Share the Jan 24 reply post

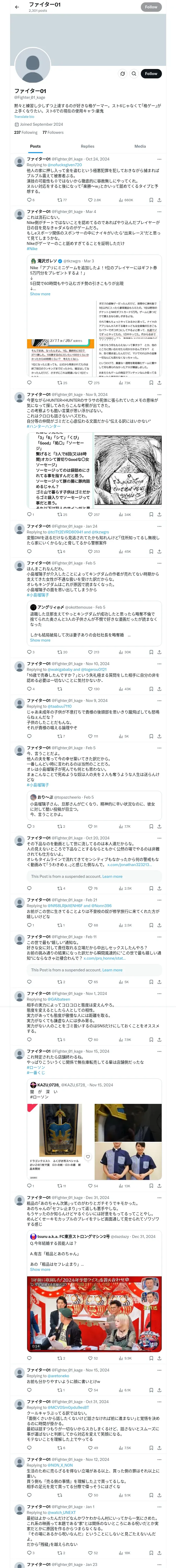[x=160, y=551]
